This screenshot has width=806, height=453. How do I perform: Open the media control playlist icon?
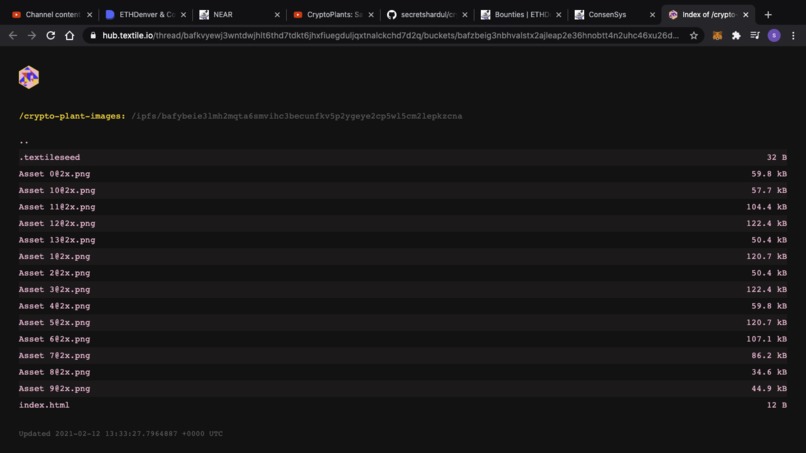(755, 35)
